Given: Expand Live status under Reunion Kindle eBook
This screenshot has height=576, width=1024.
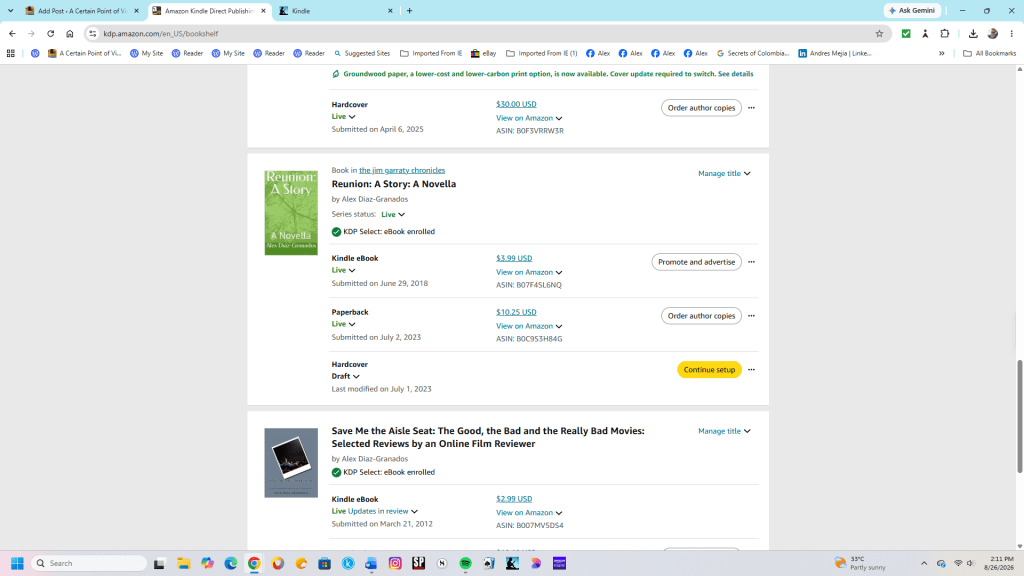Looking at the screenshot, I should click(344, 270).
